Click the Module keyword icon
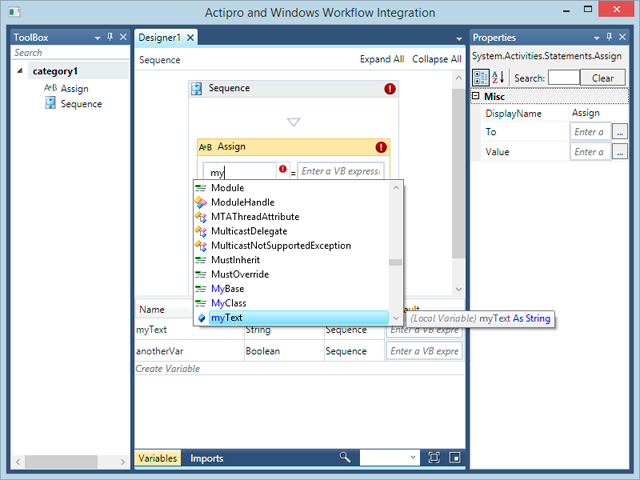 point(200,188)
